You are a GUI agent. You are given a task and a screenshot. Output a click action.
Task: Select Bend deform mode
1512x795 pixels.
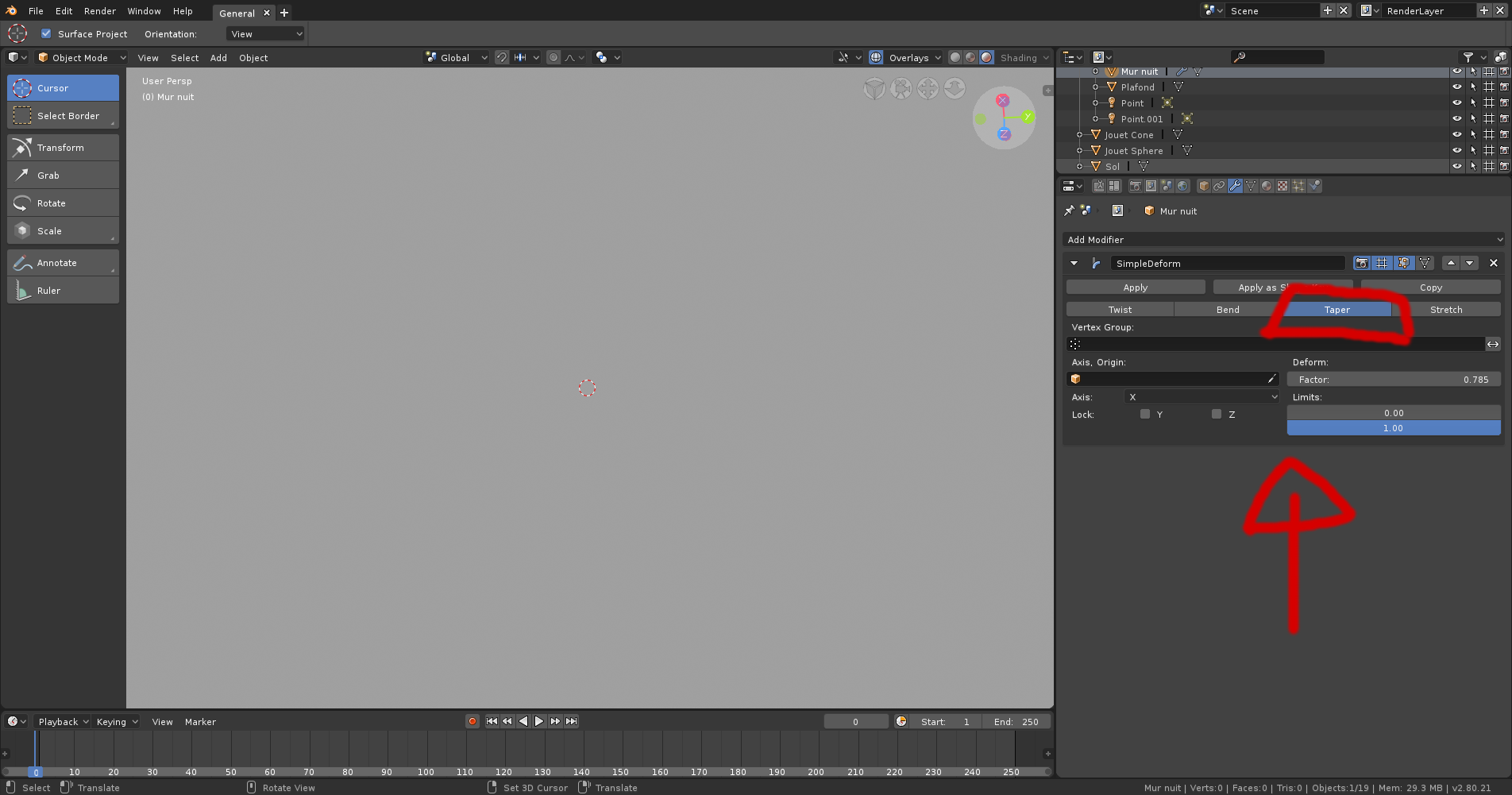[1228, 309]
